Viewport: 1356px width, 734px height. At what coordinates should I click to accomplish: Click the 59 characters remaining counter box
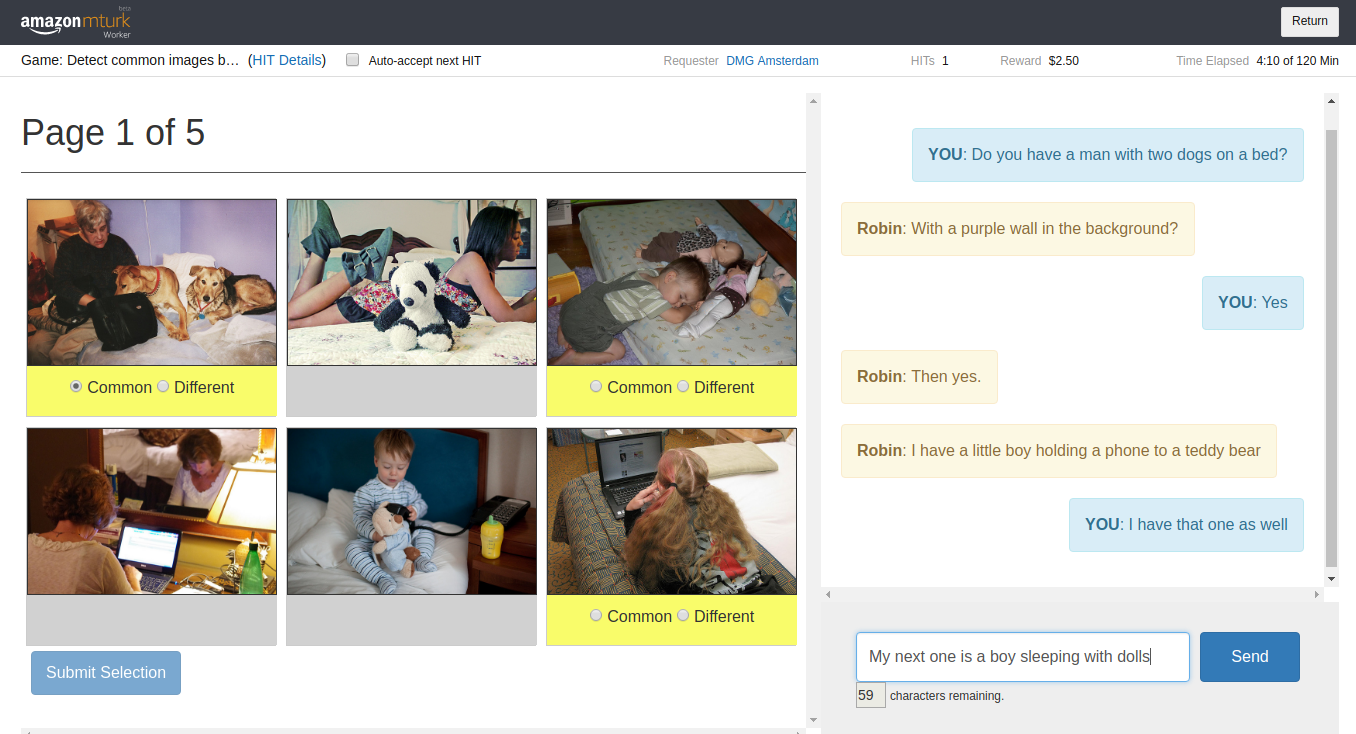pos(871,695)
